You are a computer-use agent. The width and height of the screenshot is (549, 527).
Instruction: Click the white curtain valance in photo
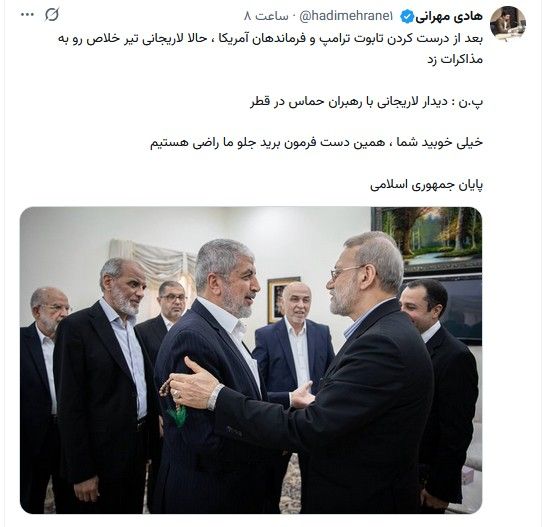(x=151, y=257)
